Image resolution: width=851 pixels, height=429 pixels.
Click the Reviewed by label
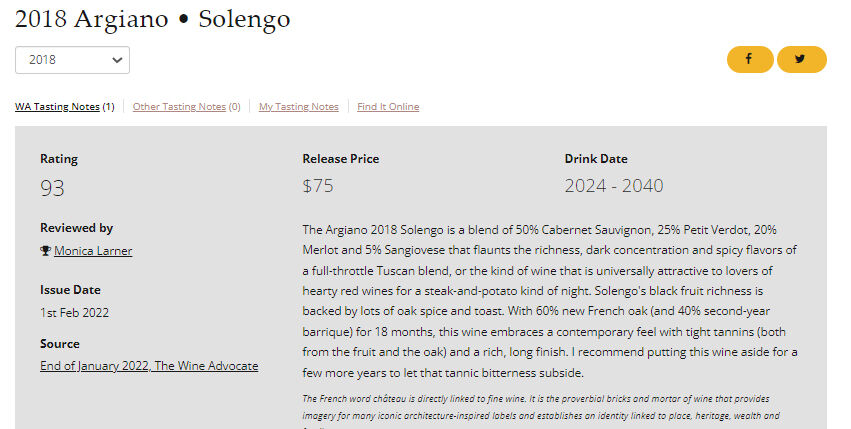click(76, 228)
